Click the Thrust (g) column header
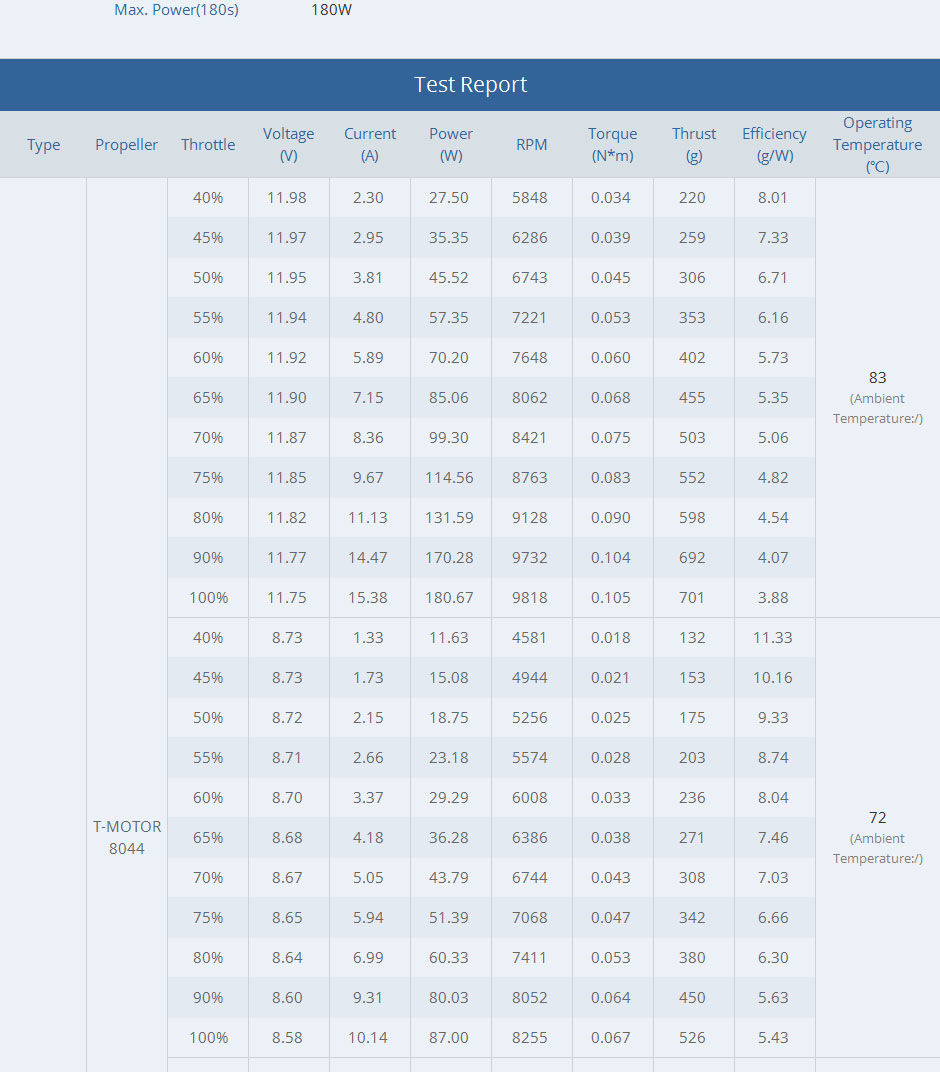This screenshot has height=1072, width=940. tap(694, 145)
